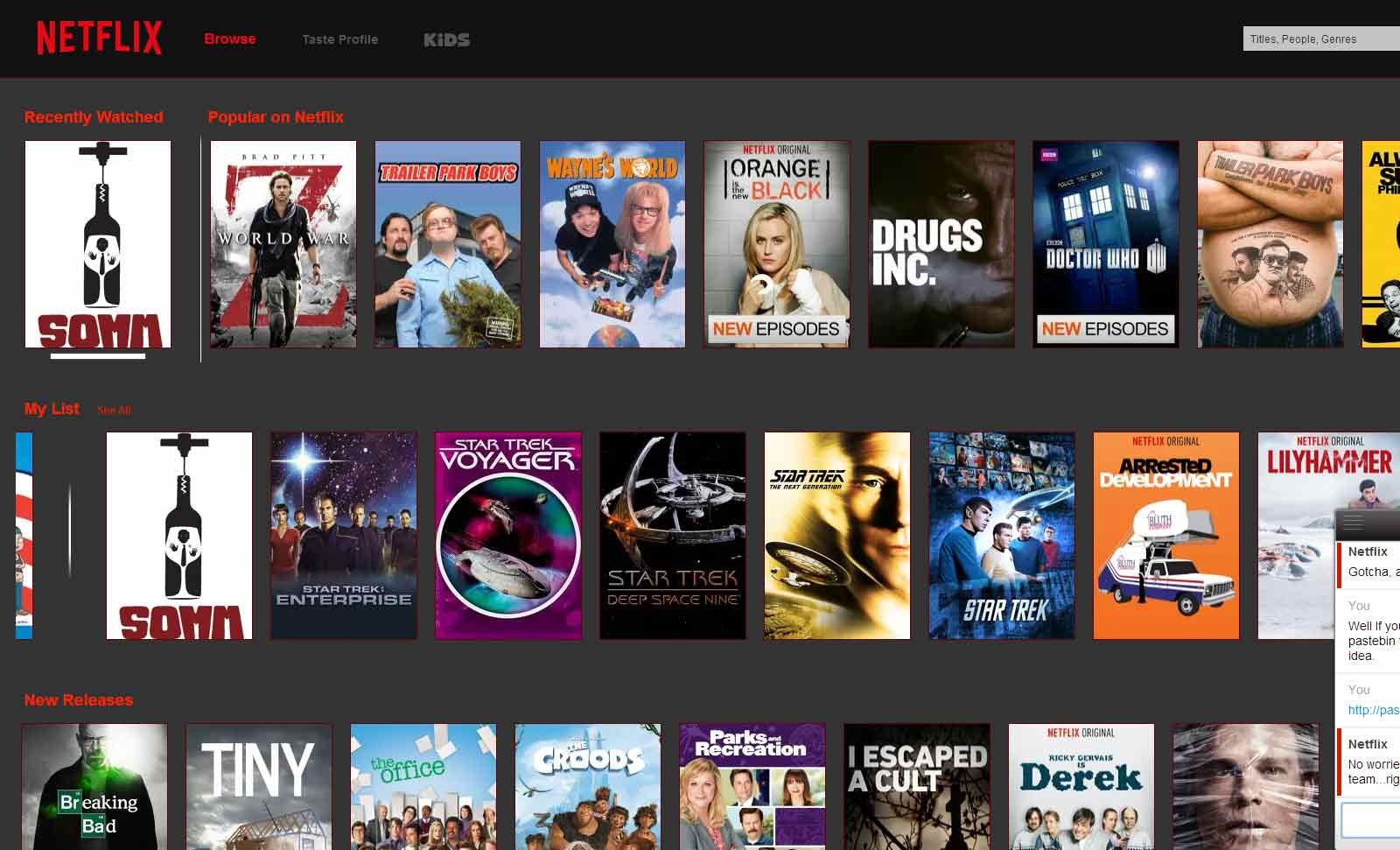Viewport: 1400px width, 850px height.
Task: Open Parks and Recreation poster
Action: (x=752, y=786)
